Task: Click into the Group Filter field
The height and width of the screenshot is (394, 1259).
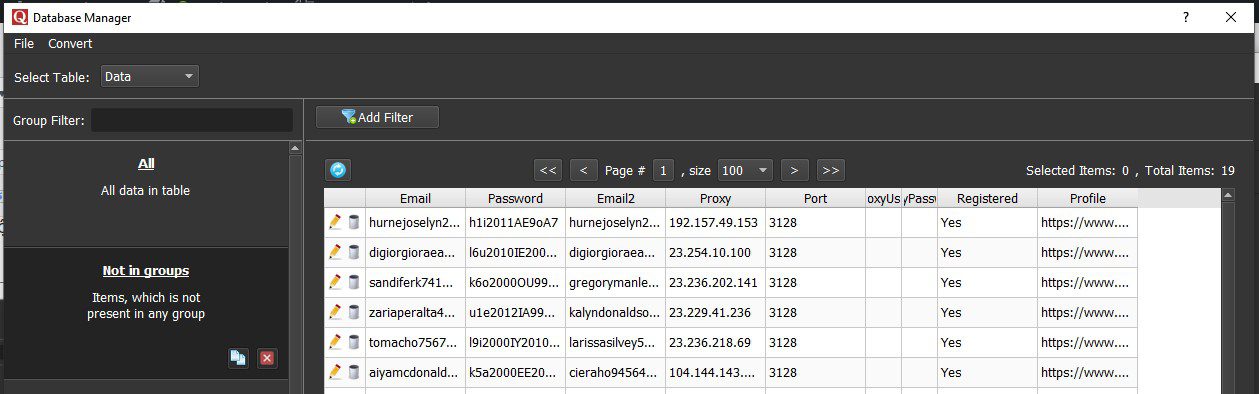Action: click(x=192, y=120)
